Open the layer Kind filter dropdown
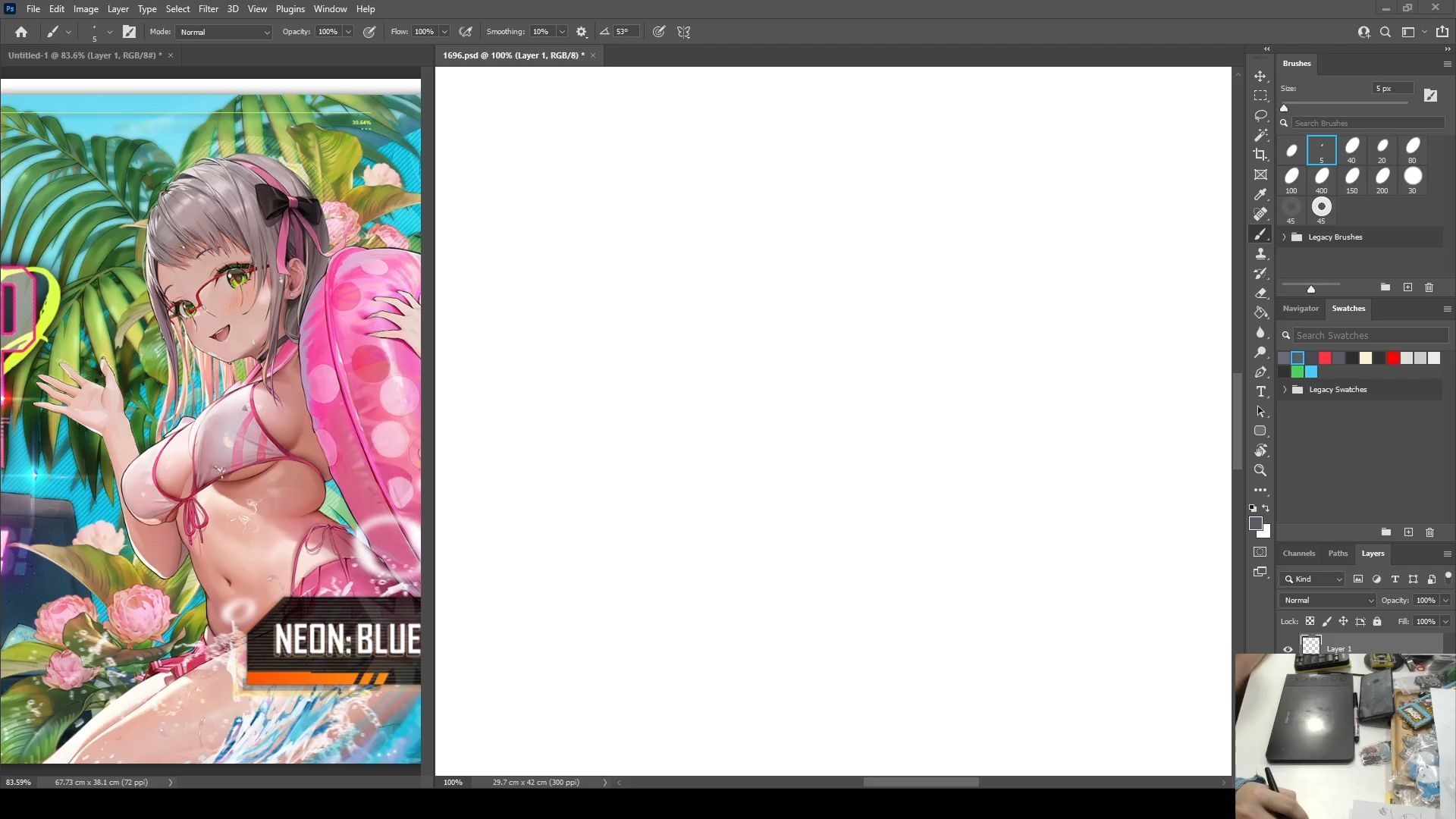Image resolution: width=1456 pixels, height=819 pixels. click(1313, 579)
